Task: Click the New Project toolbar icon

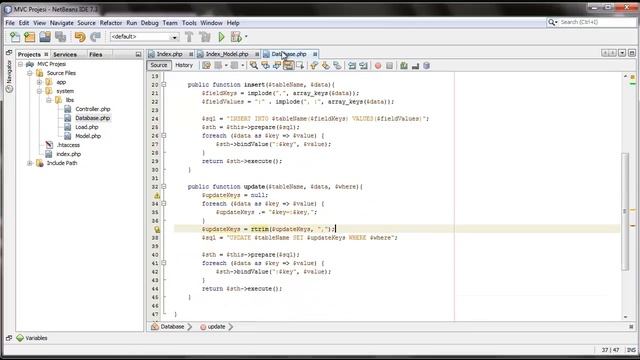Action: coord(29,37)
